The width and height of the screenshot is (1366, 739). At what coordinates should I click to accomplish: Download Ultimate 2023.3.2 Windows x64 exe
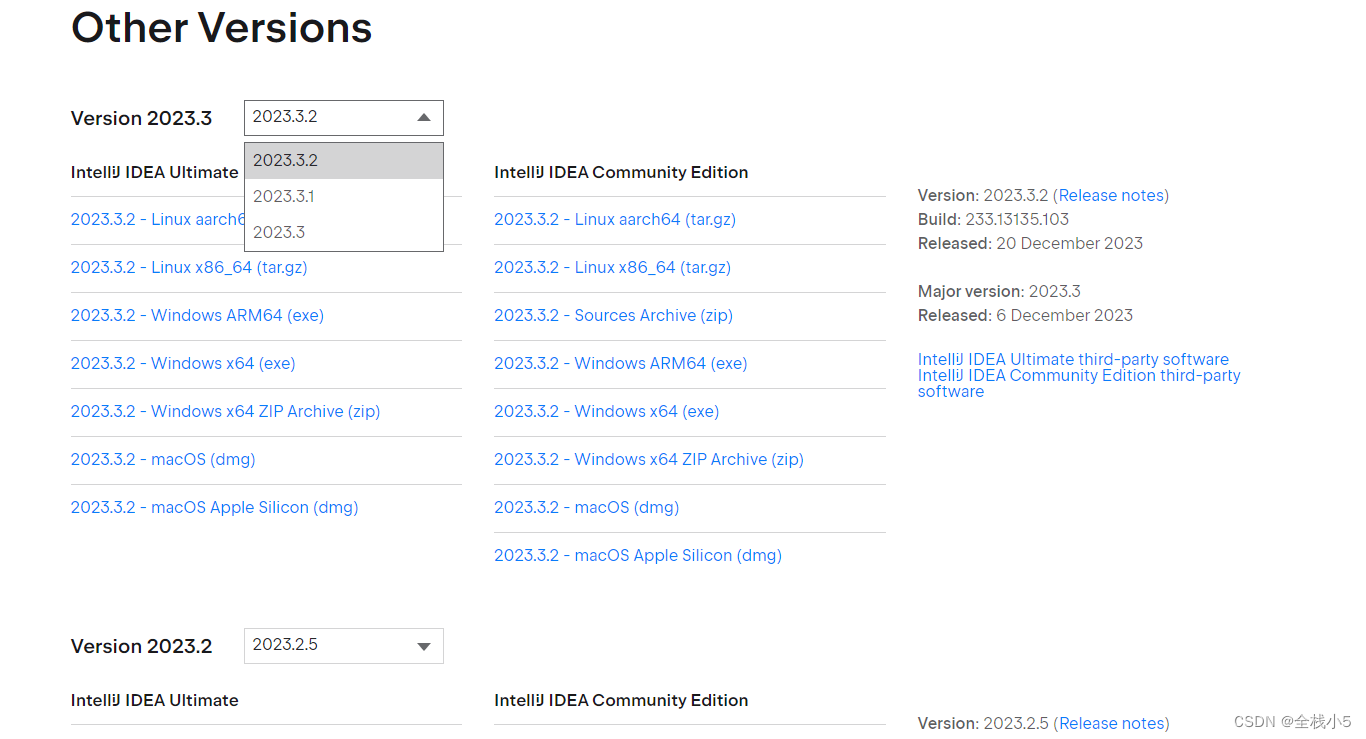[x=183, y=364]
